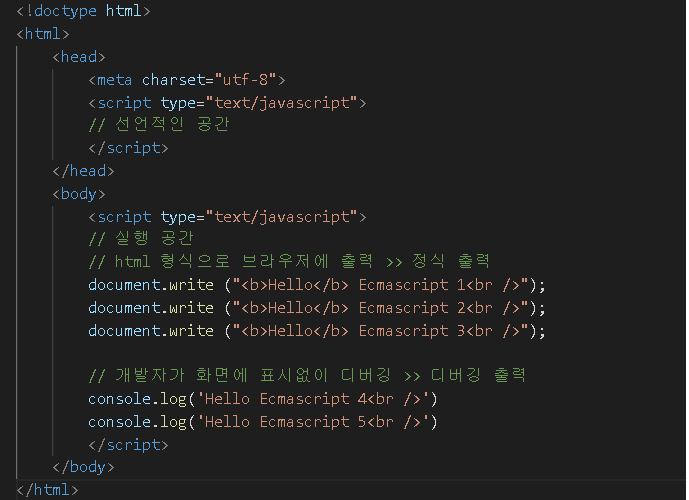Click the closing html tag
This screenshot has width=689, height=500.
[47, 490]
